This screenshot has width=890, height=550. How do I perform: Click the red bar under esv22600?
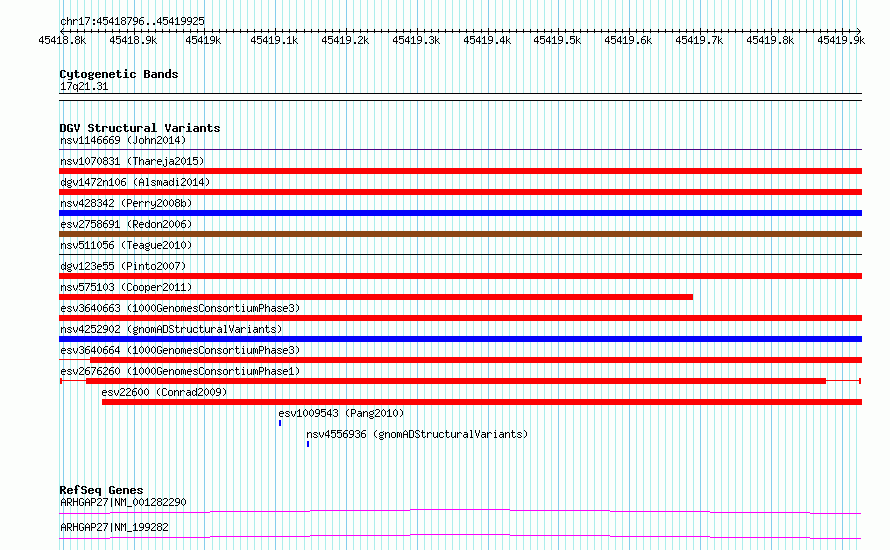point(482,402)
